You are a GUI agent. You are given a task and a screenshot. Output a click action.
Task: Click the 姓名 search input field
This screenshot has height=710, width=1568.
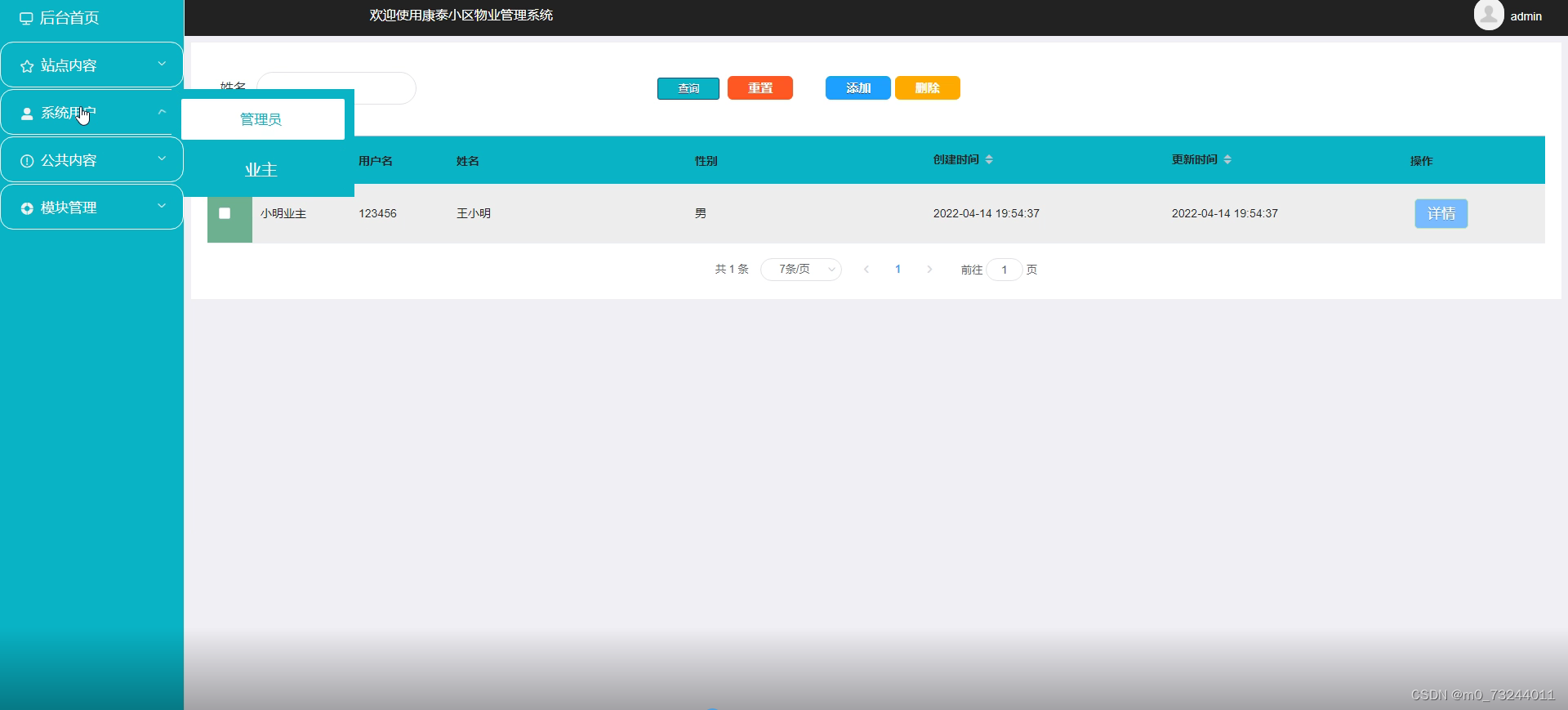(x=336, y=88)
